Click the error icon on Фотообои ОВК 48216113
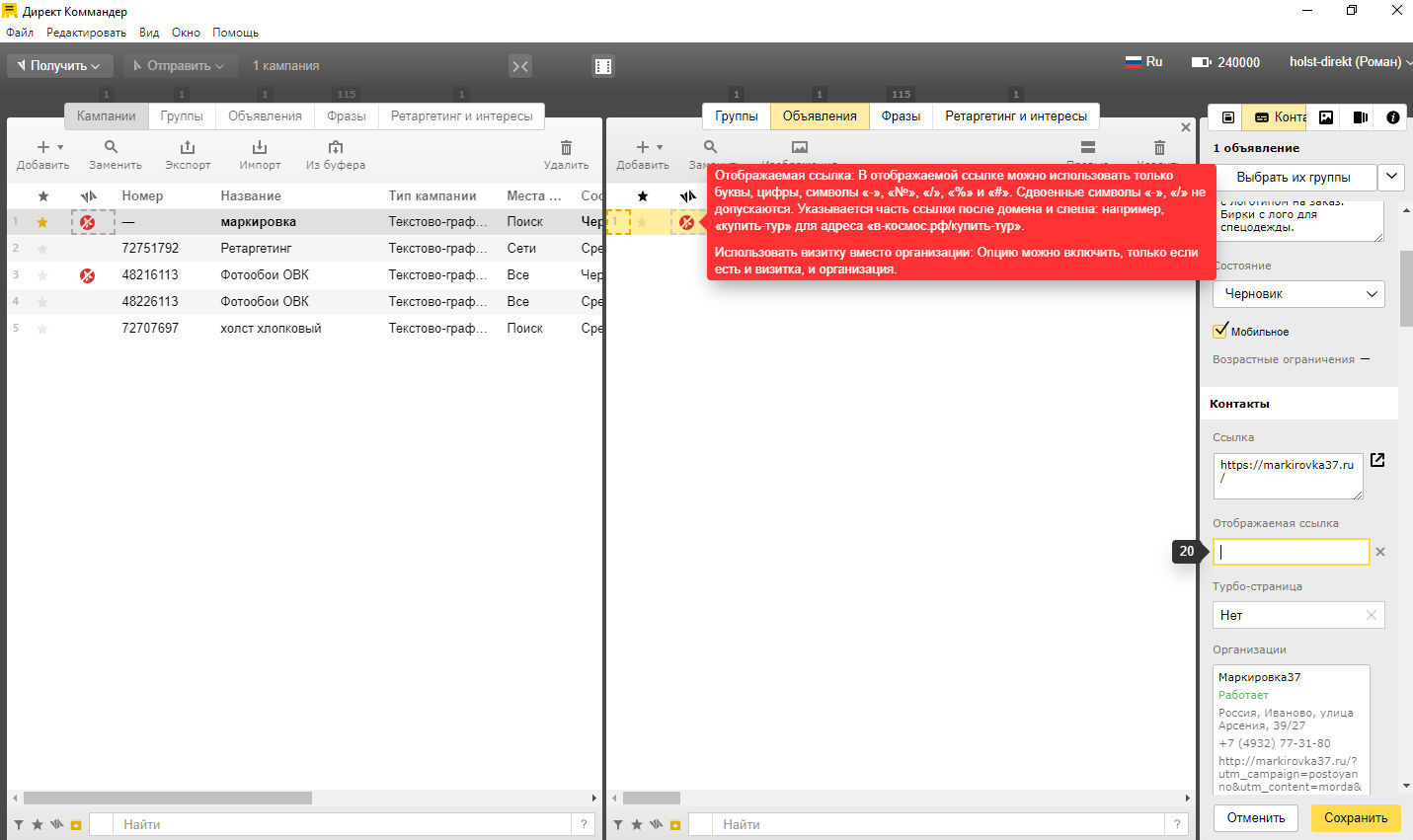This screenshot has width=1413, height=840. (87, 275)
